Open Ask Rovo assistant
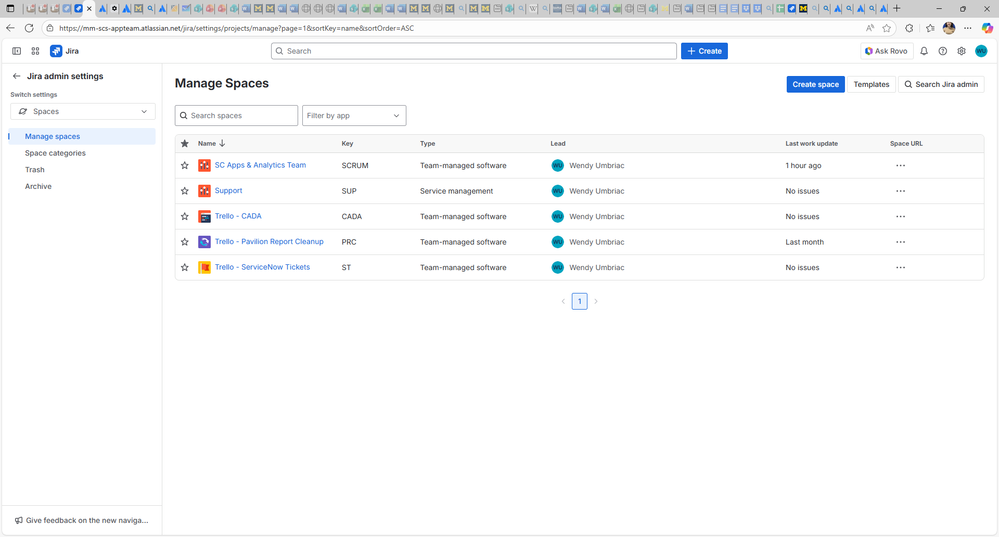999x537 pixels. coord(886,51)
